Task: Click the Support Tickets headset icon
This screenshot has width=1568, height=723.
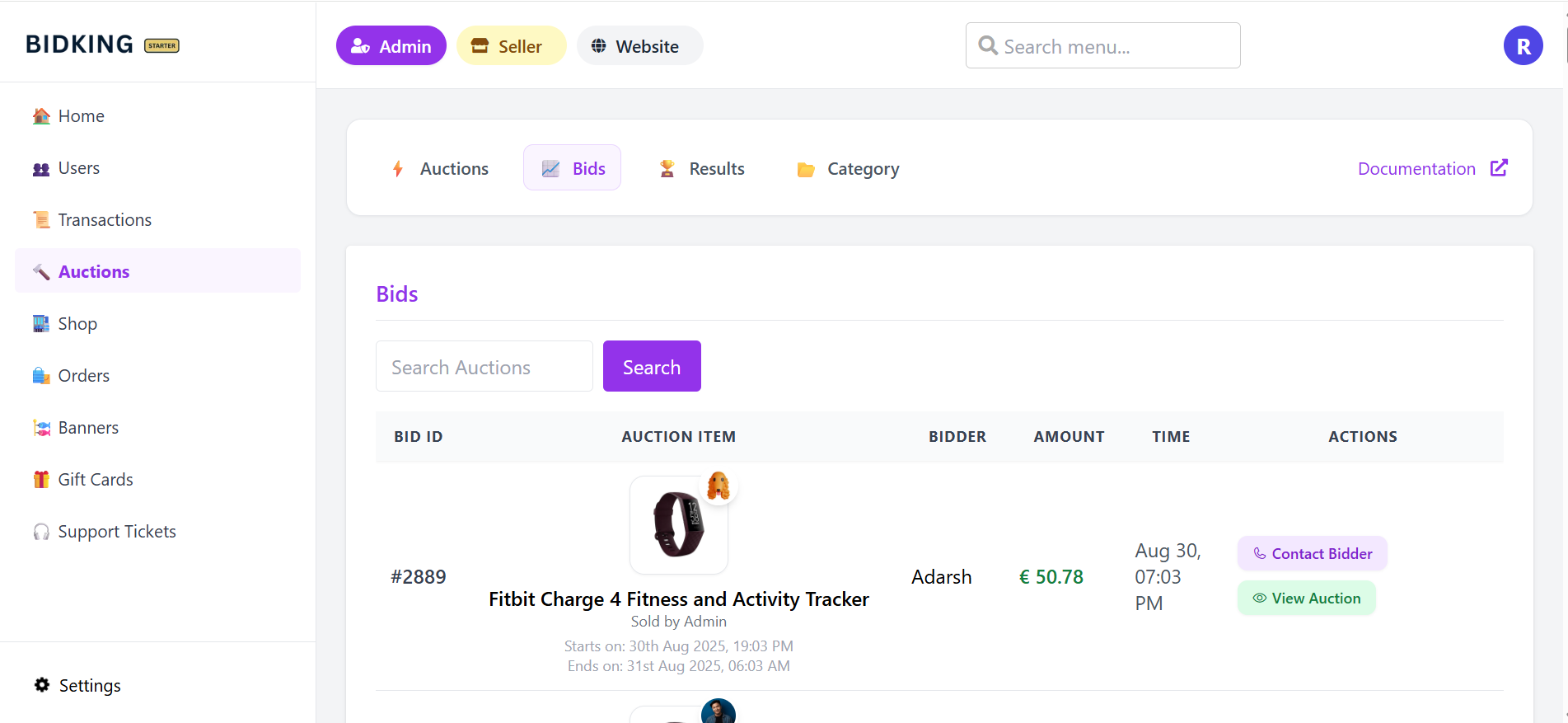Action: point(41,532)
